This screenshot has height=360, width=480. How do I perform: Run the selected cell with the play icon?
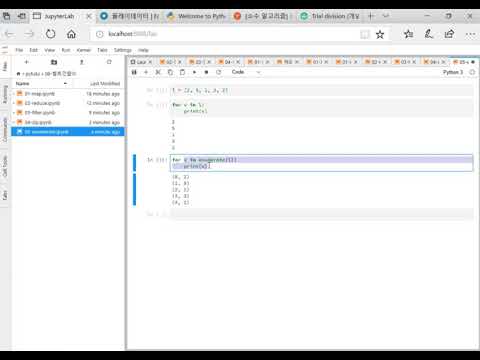click(x=194, y=72)
